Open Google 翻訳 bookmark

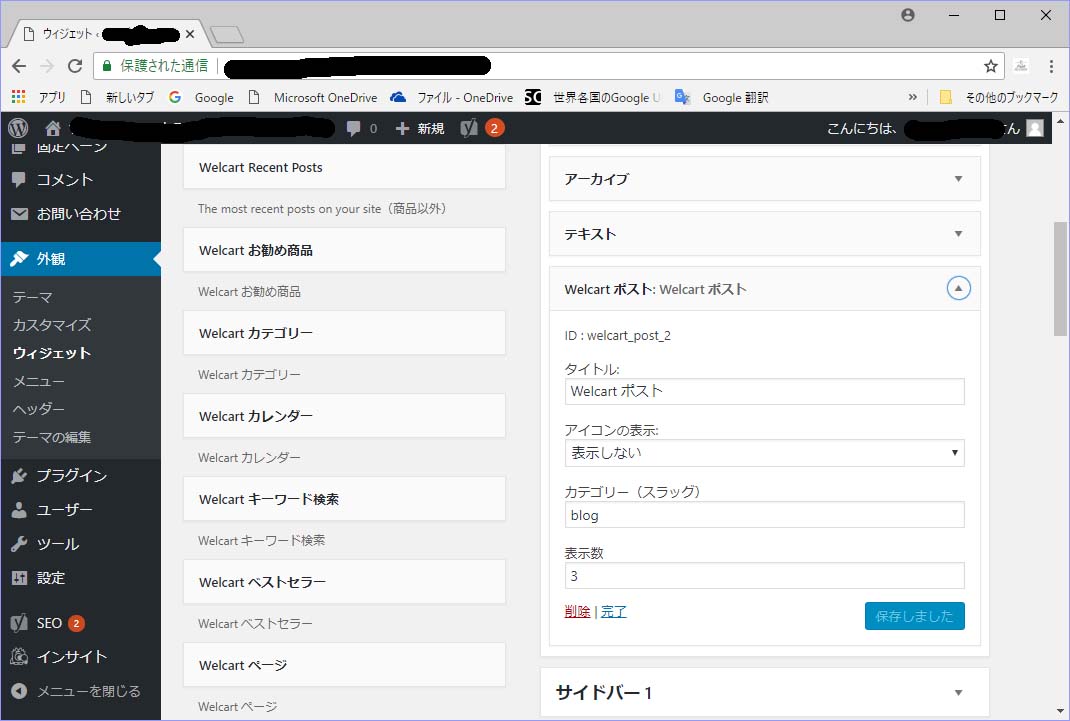click(721, 98)
